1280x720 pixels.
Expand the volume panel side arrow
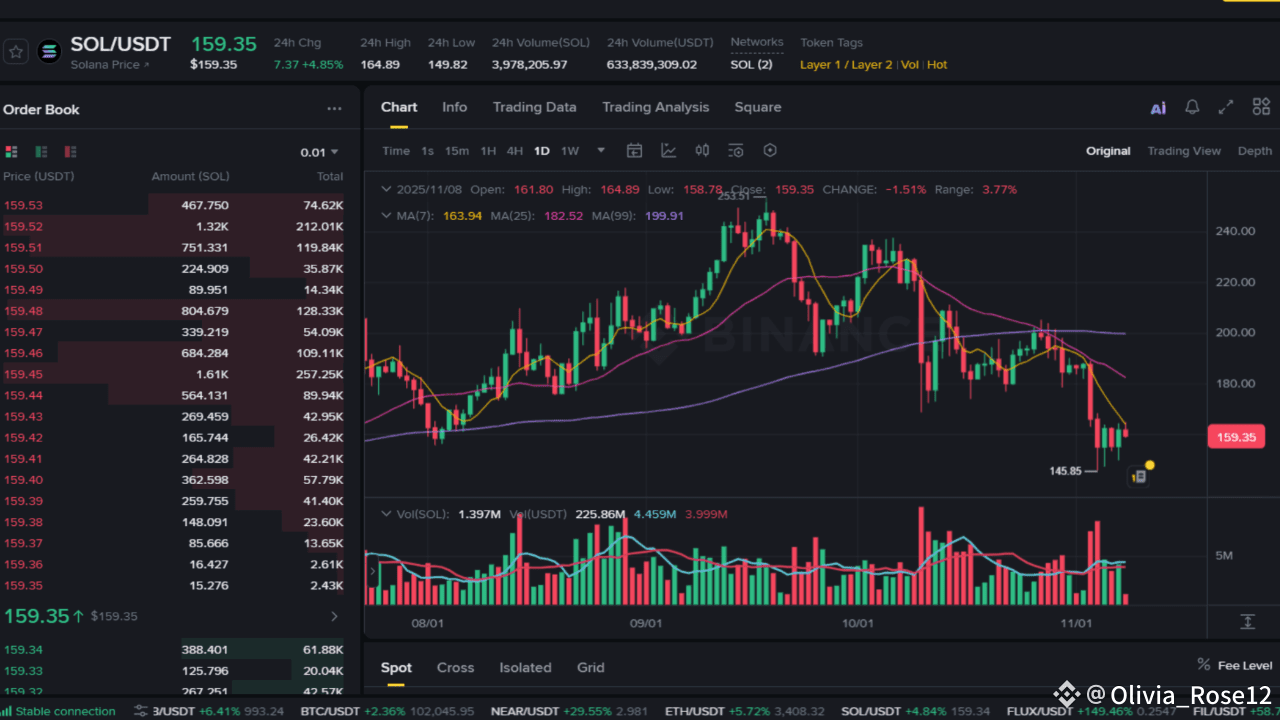[372, 571]
